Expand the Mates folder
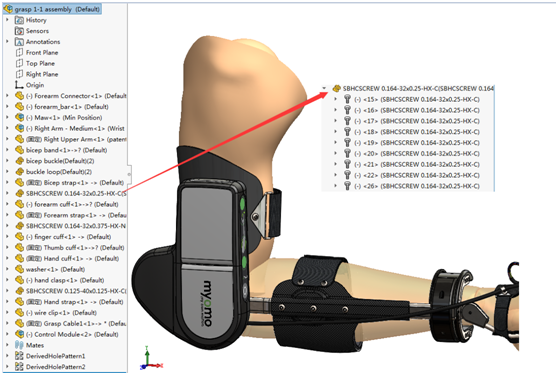558x375 pixels. [7, 345]
